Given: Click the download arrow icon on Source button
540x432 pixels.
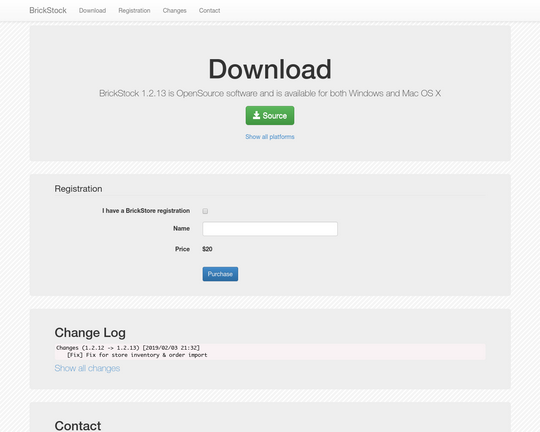Looking at the screenshot, I should pyautogui.click(x=256, y=115).
